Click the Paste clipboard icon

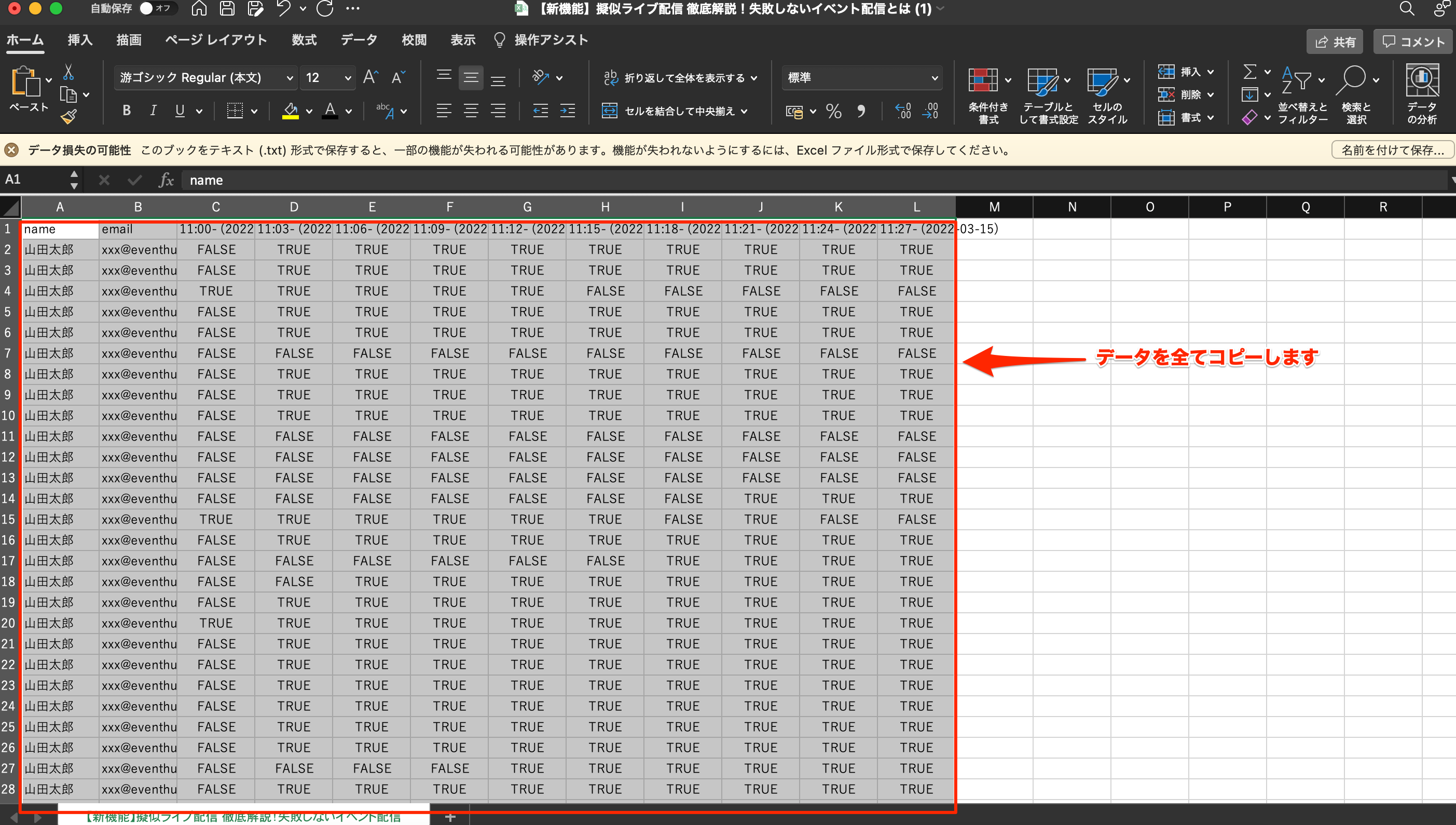click(25, 82)
